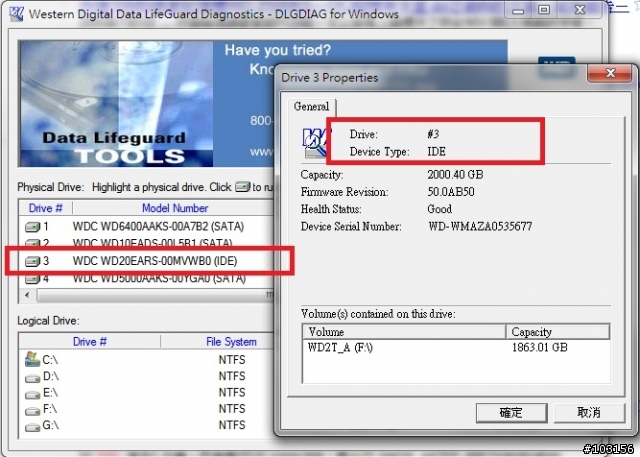Select row WDC WD20EARS-00MVWB0 (IDE)
Viewport: 640px width, 457px height.
147,261
